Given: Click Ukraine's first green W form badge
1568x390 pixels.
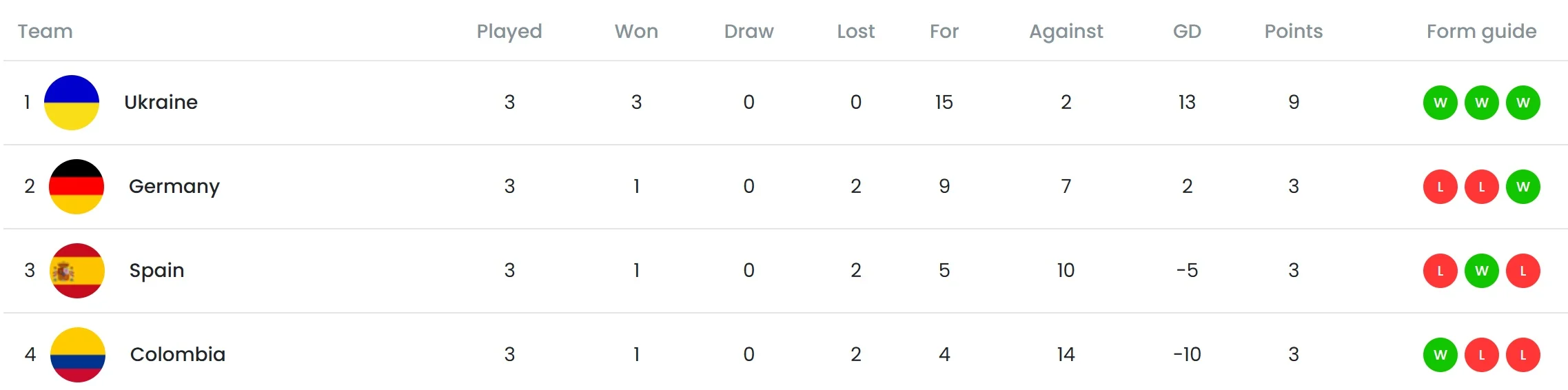Looking at the screenshot, I should [x=1440, y=103].
